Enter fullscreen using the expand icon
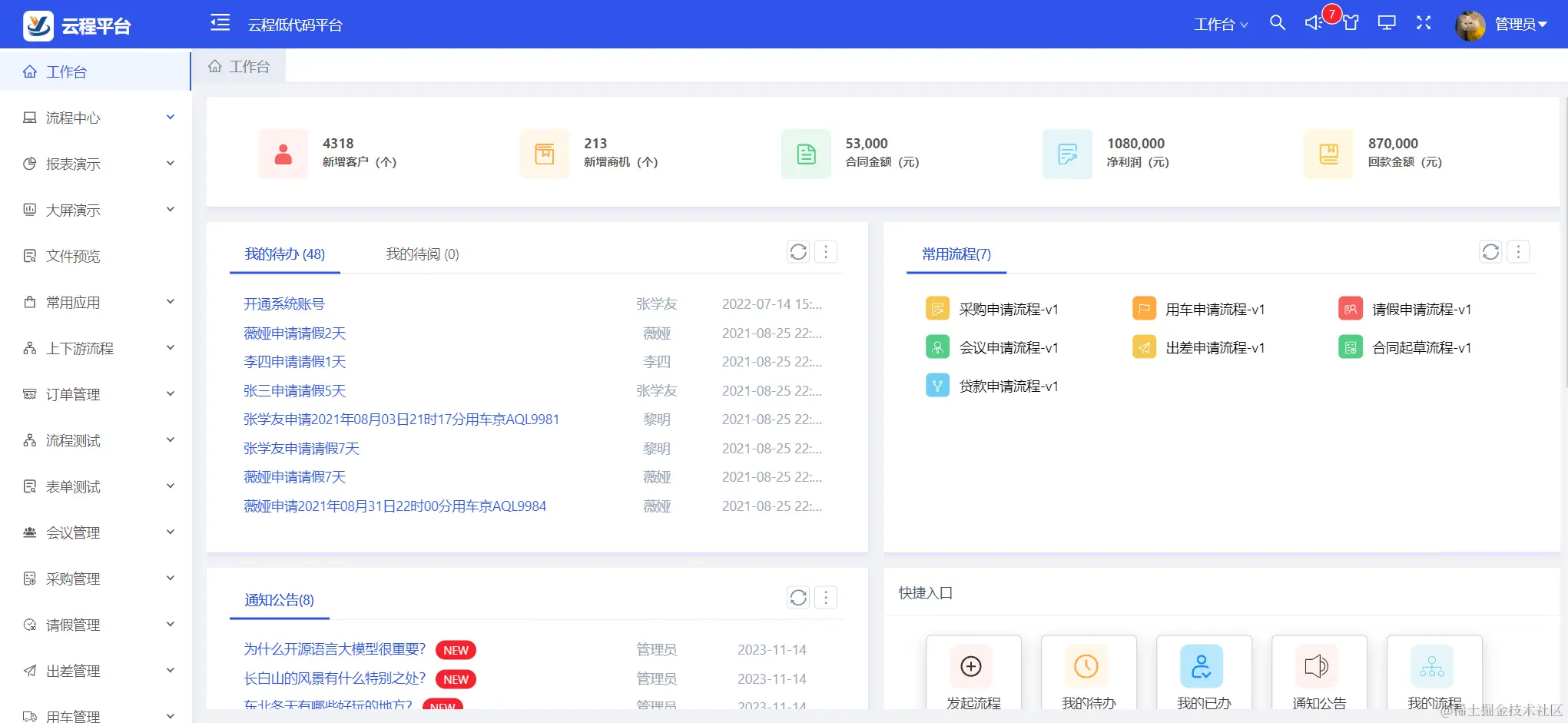 tap(1424, 24)
